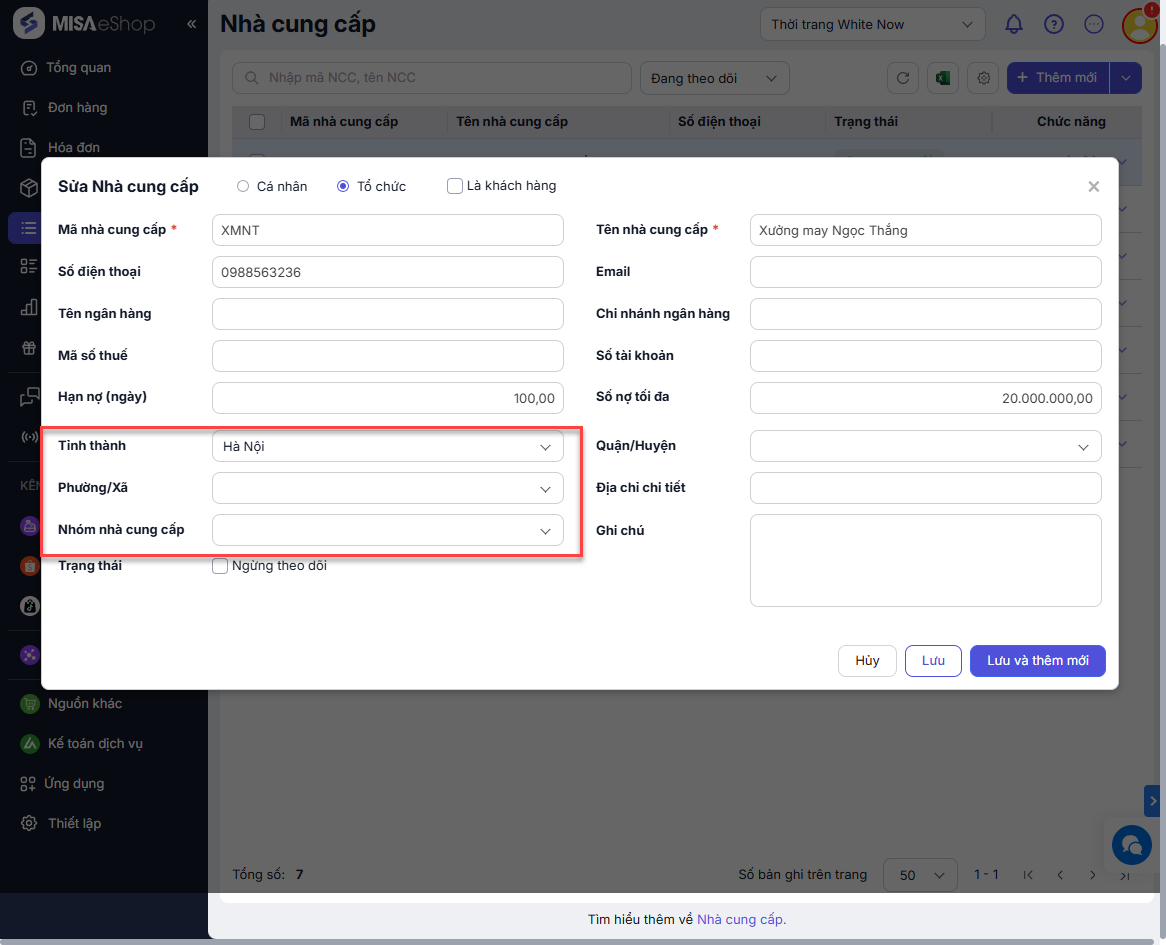This screenshot has height=945, width=1166.
Task: Click the Hạn nợ (ngày) field
Action: pos(387,398)
